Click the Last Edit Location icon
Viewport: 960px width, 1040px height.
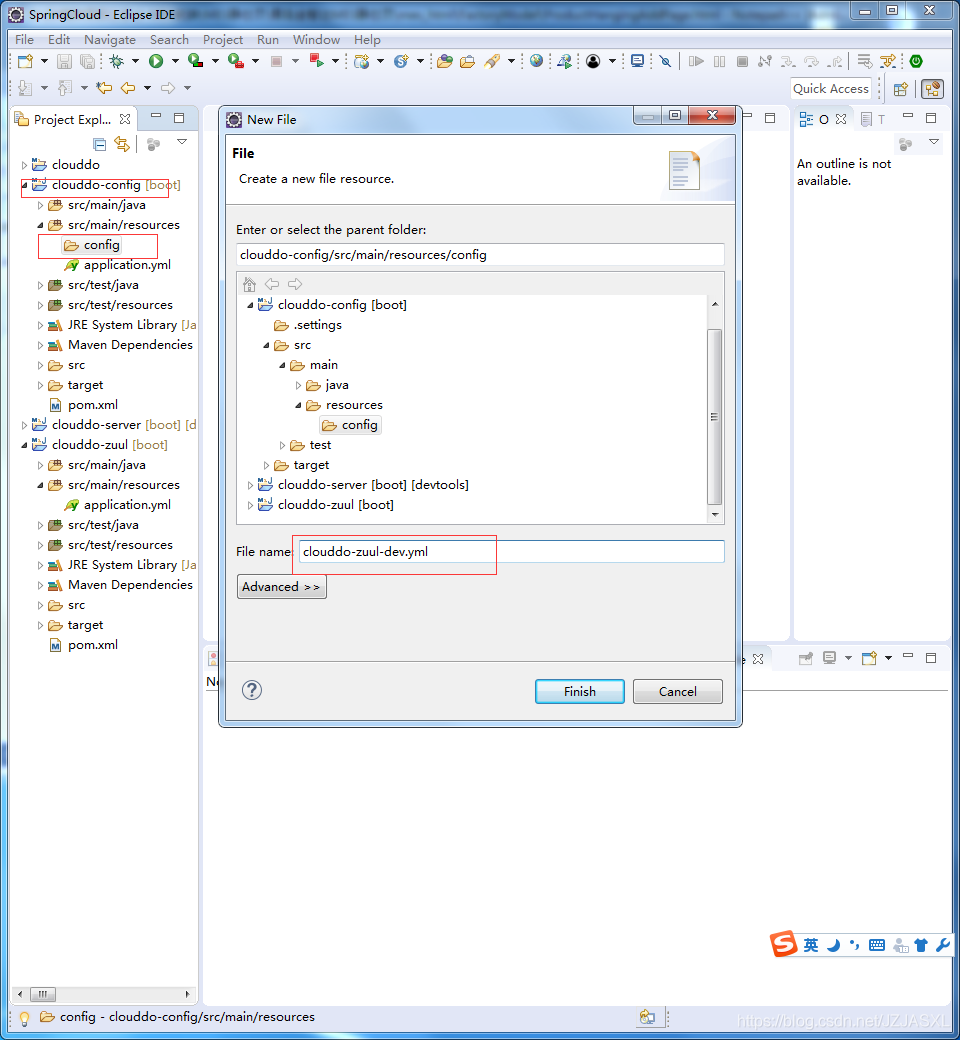pyautogui.click(x=103, y=88)
